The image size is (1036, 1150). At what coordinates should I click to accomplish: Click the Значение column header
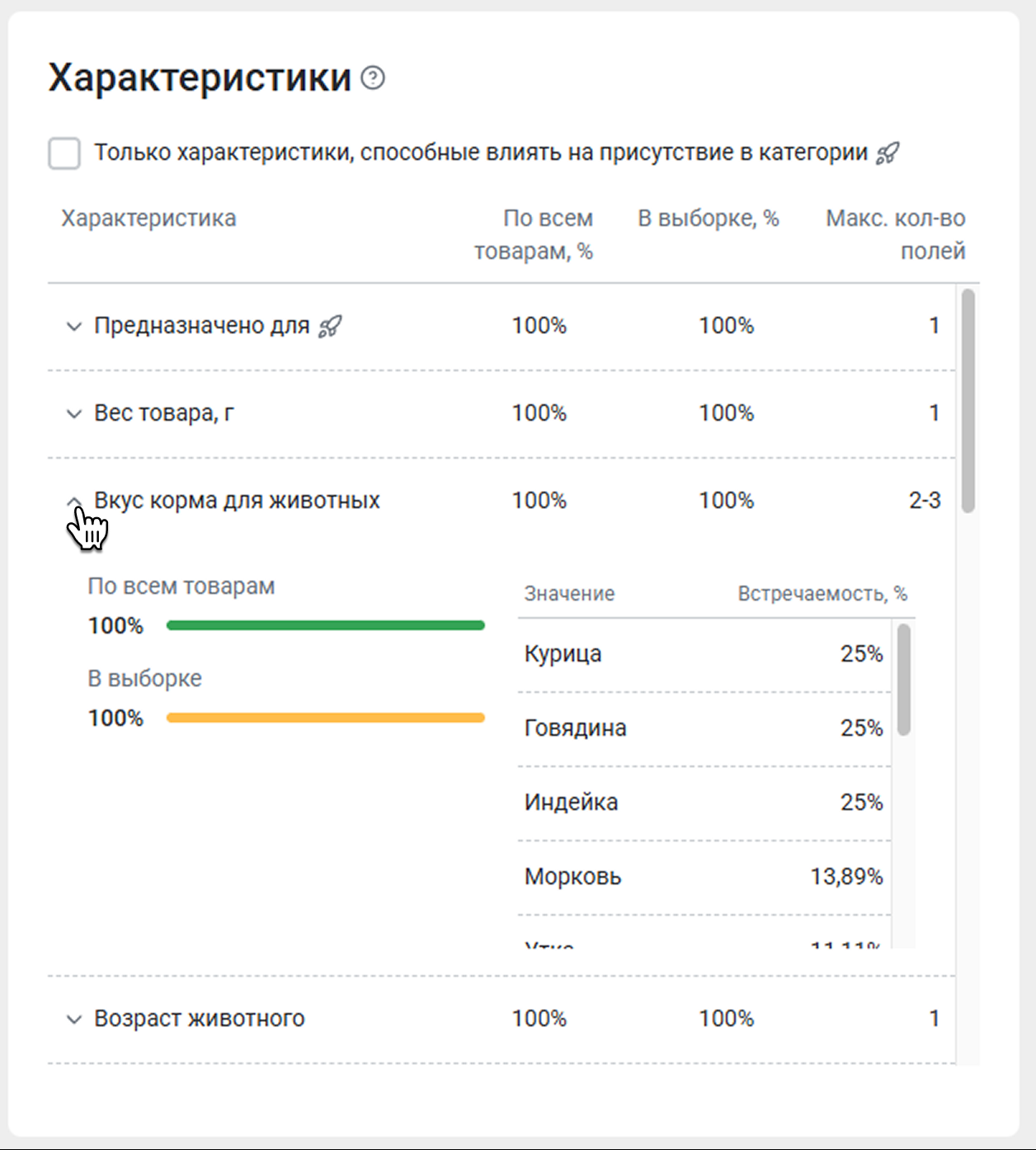(x=569, y=594)
